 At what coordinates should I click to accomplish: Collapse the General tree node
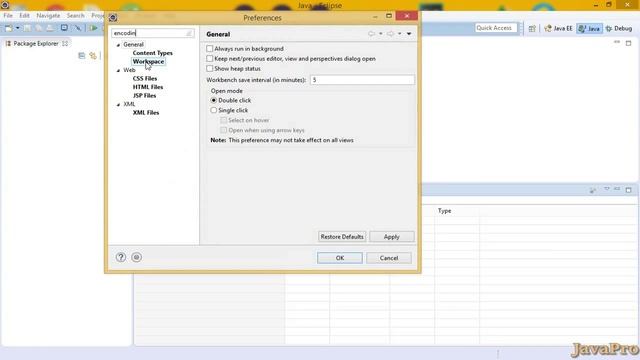(x=118, y=45)
